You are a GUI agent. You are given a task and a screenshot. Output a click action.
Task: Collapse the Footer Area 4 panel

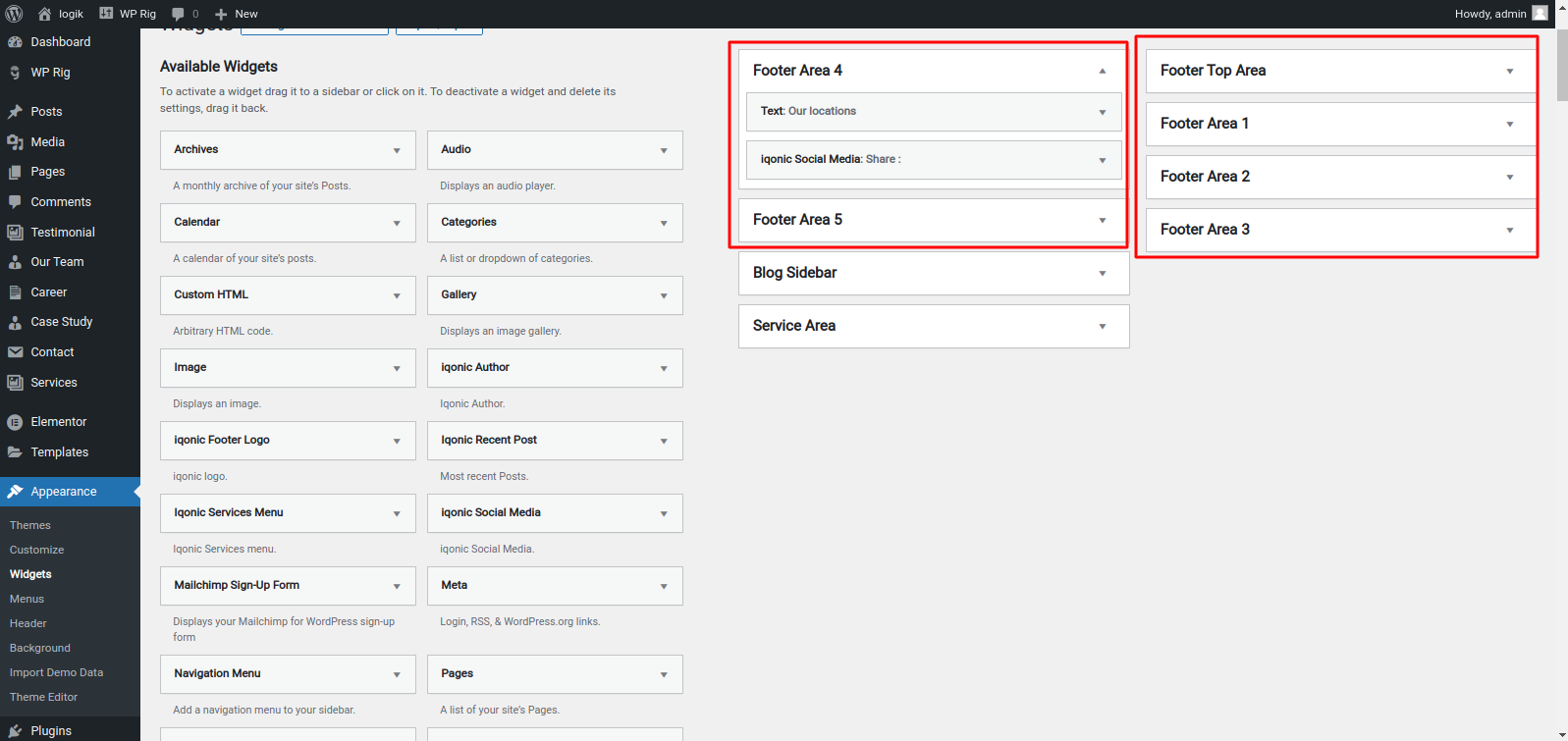pos(1103,71)
